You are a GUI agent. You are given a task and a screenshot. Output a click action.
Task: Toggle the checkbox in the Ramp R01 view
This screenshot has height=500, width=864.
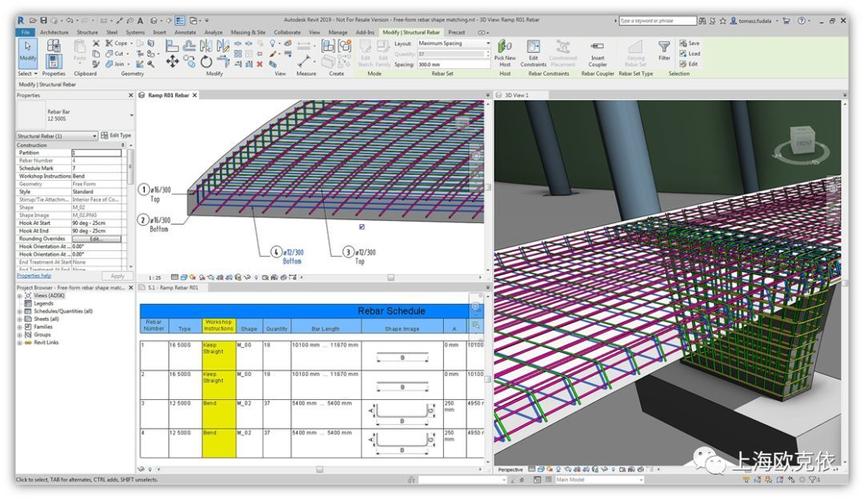point(361,227)
